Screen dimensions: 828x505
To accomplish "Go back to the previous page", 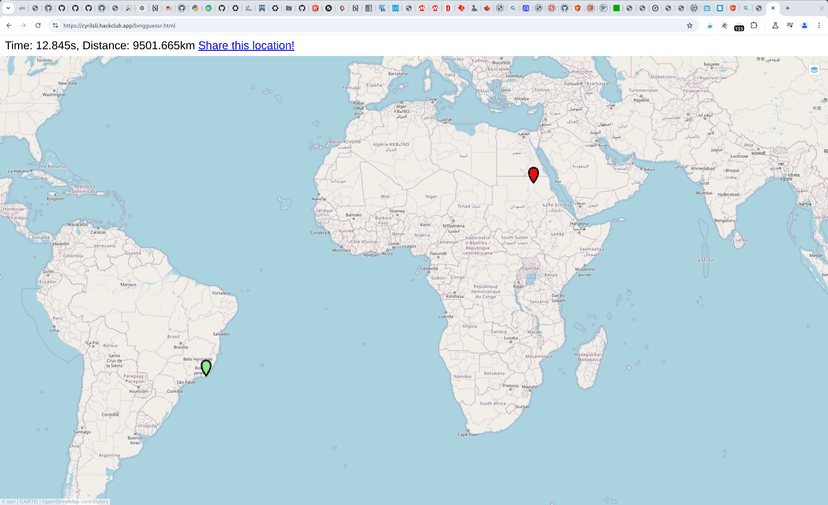I will click(9, 26).
